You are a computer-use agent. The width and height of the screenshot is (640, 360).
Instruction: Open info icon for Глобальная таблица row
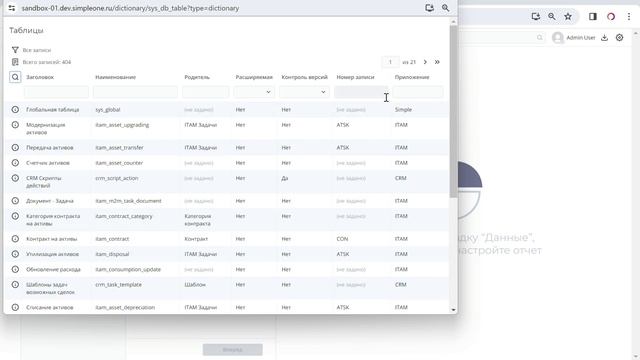pyautogui.click(x=15, y=109)
